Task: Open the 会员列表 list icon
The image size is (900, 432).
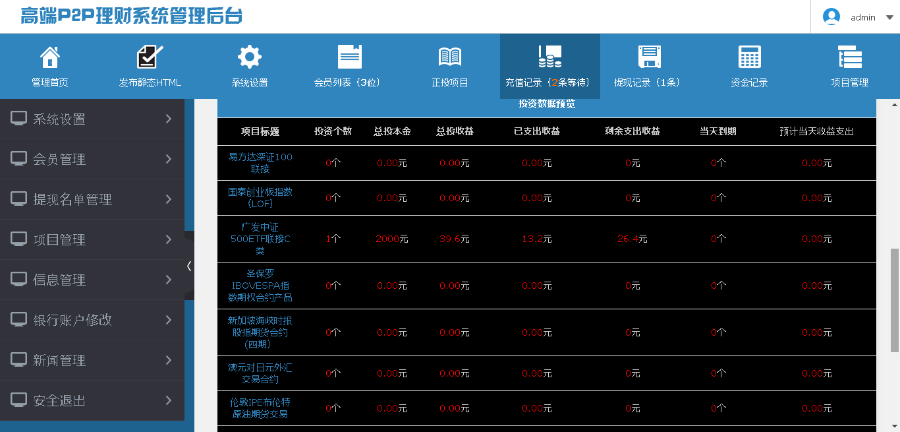Action: tap(350, 57)
